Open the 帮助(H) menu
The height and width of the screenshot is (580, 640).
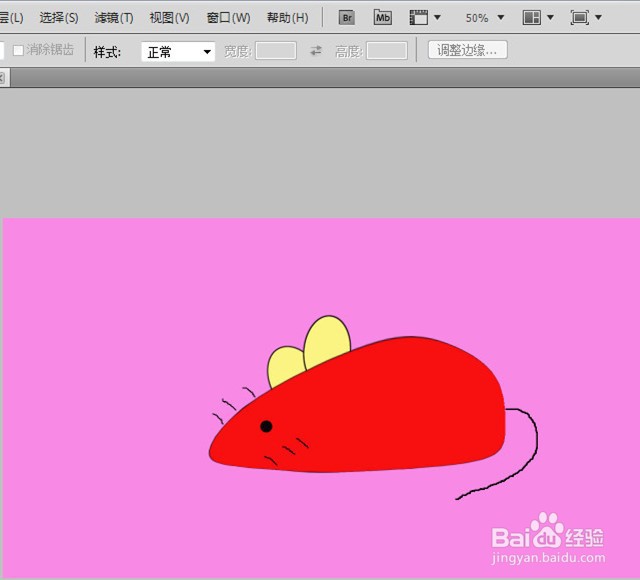coord(288,18)
